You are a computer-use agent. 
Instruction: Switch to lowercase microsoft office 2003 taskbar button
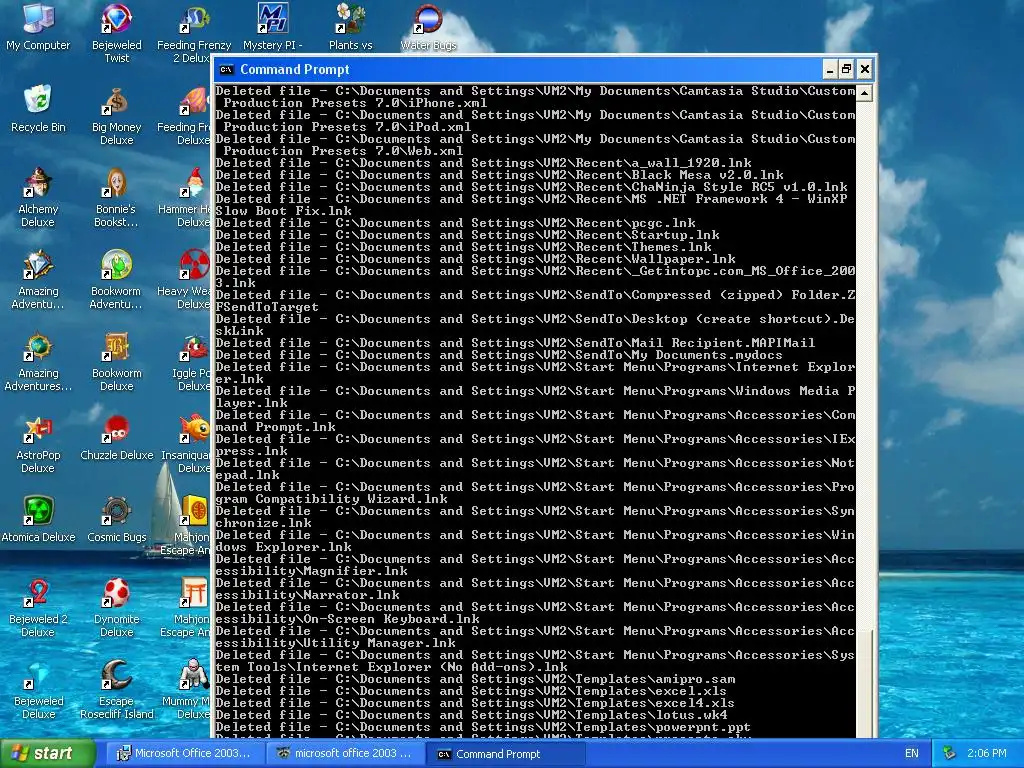[x=345, y=753]
